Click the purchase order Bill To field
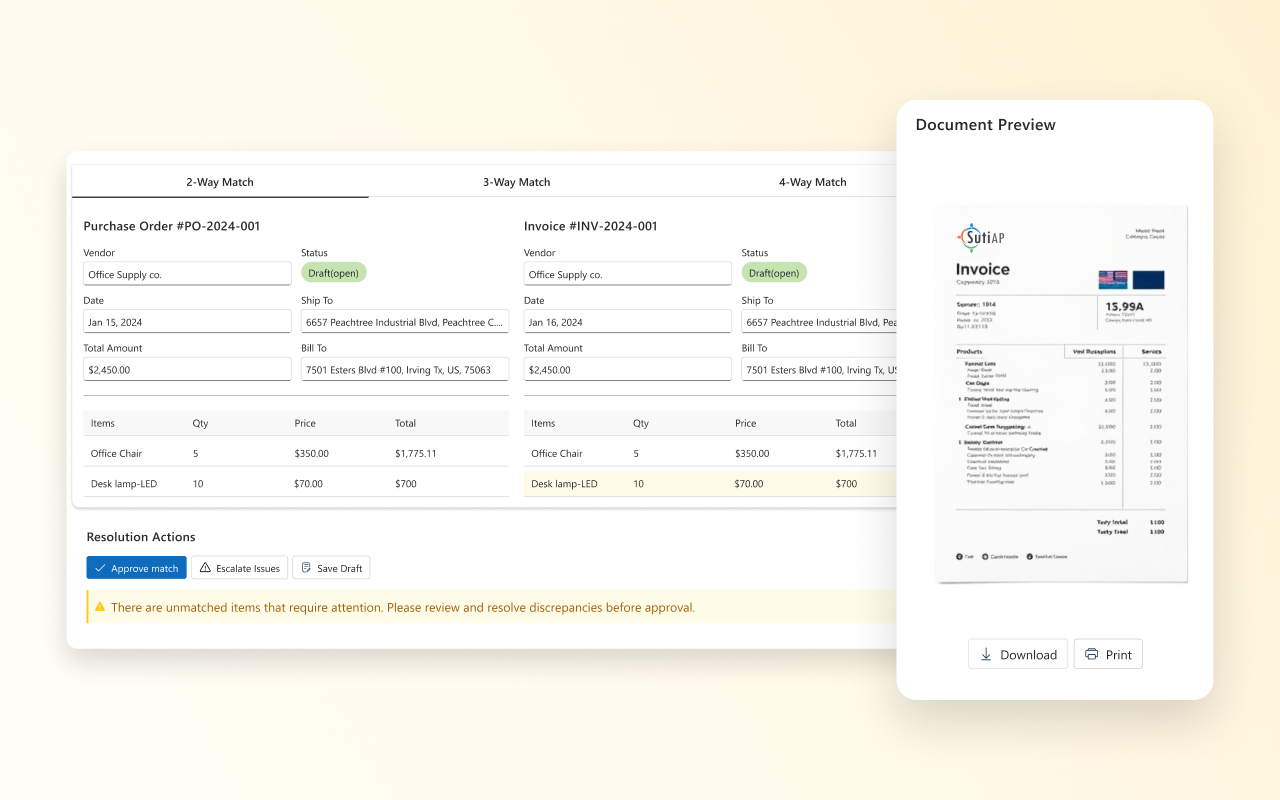1280x800 pixels. pos(404,369)
